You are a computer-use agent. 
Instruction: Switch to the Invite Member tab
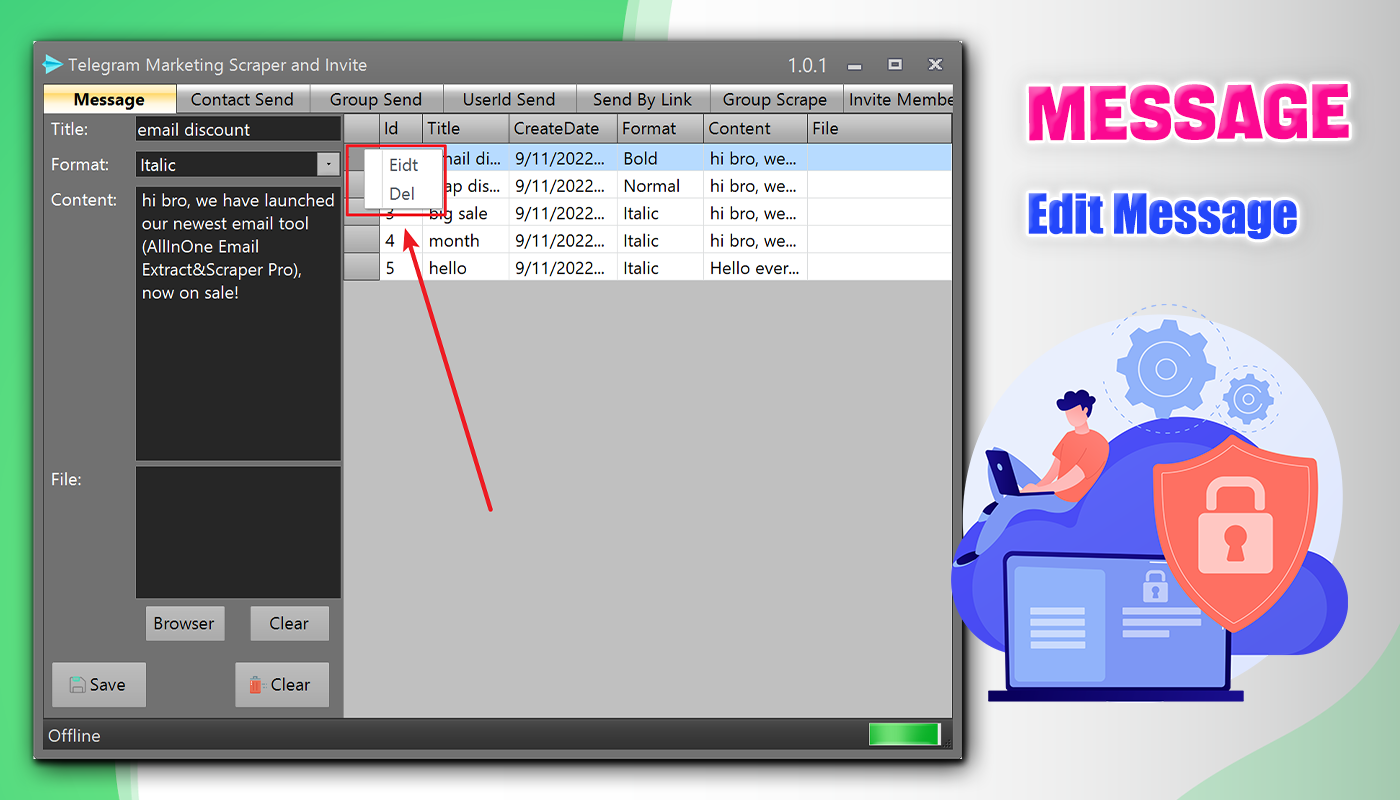point(898,99)
